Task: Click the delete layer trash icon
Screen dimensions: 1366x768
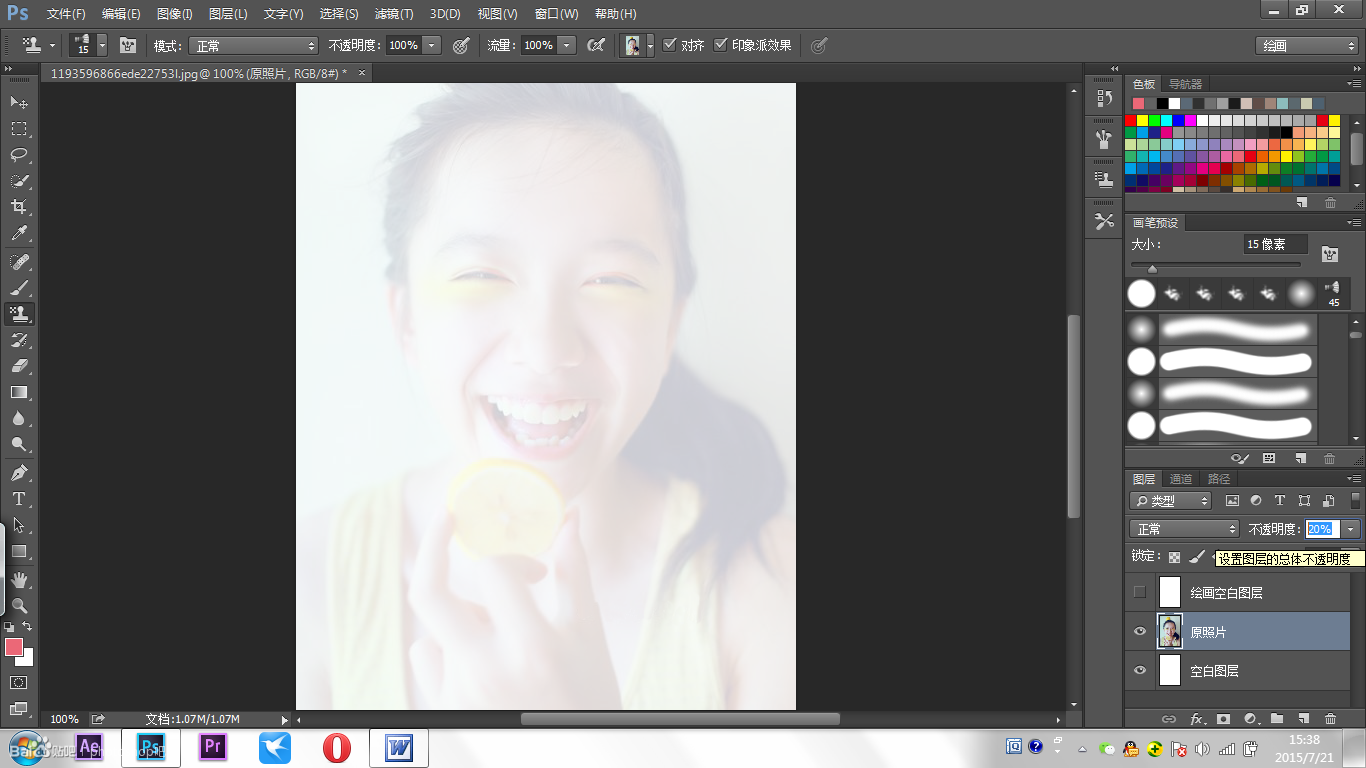Action: [x=1330, y=718]
